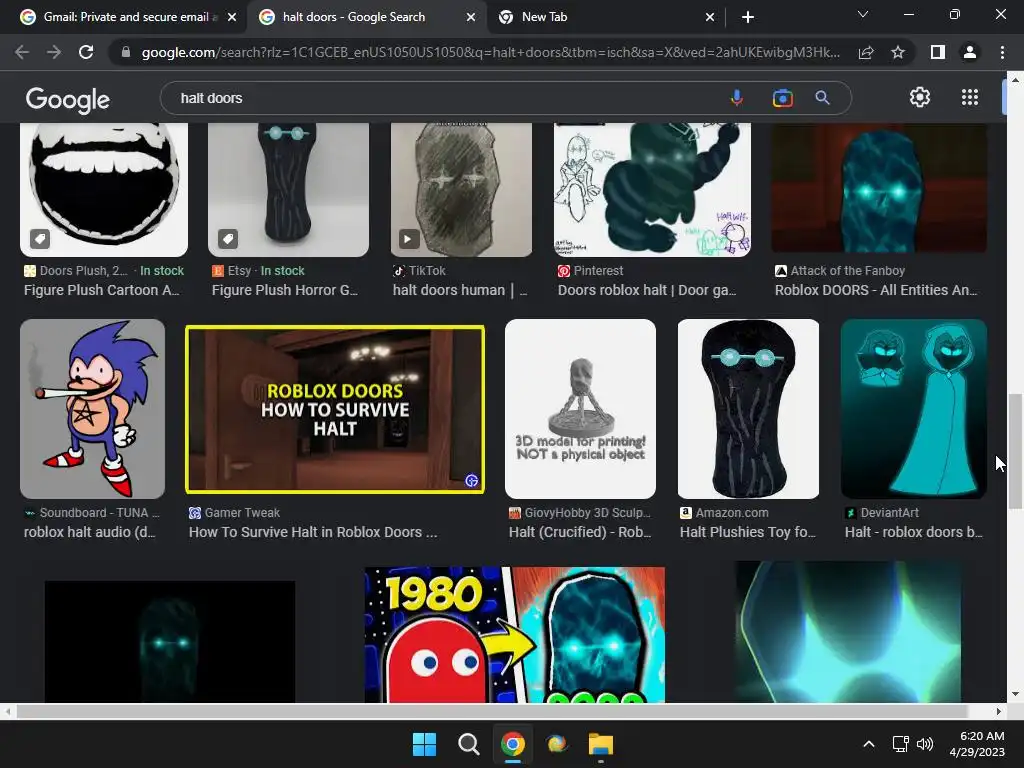Screen dimensions: 1024x768
Task: Open the TikTok halt doors human drawing
Action: 461,189
